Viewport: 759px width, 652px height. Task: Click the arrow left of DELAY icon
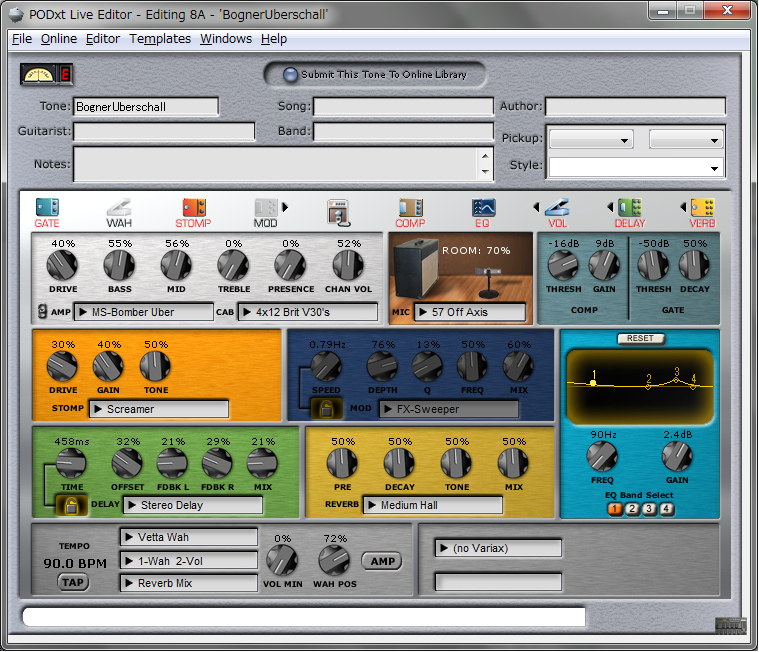point(610,207)
